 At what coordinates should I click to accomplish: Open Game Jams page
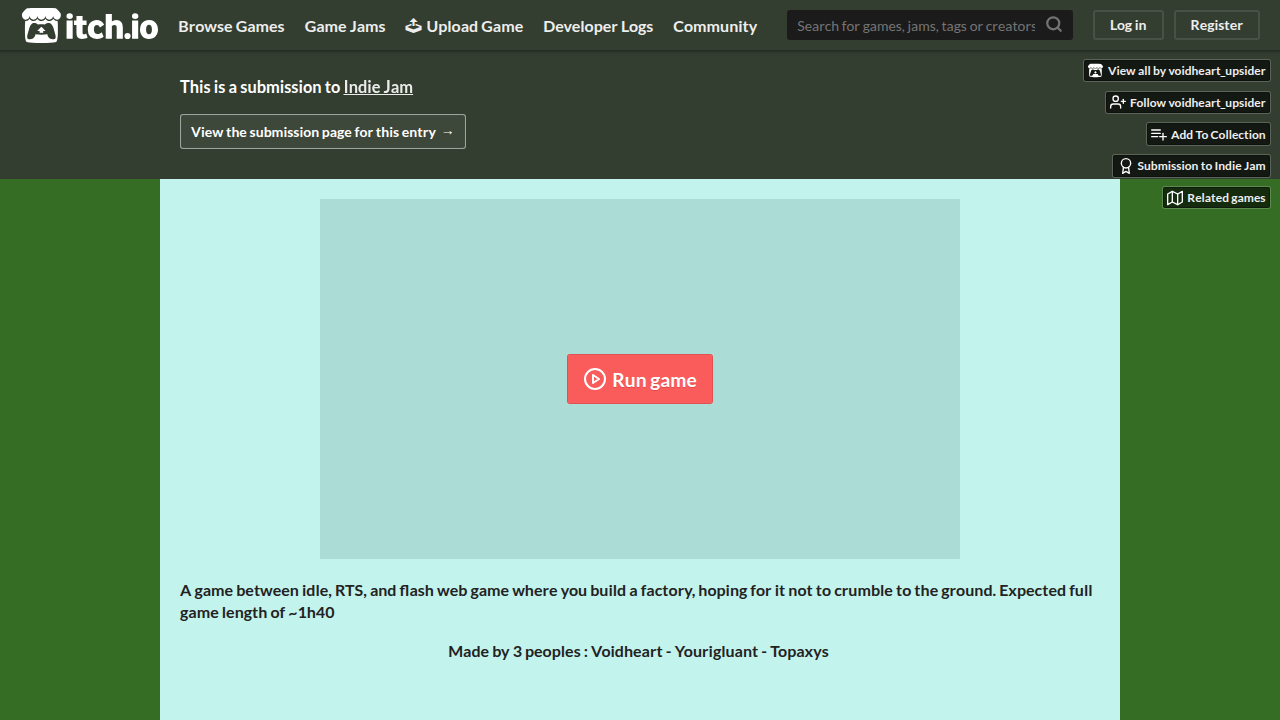pos(345,26)
